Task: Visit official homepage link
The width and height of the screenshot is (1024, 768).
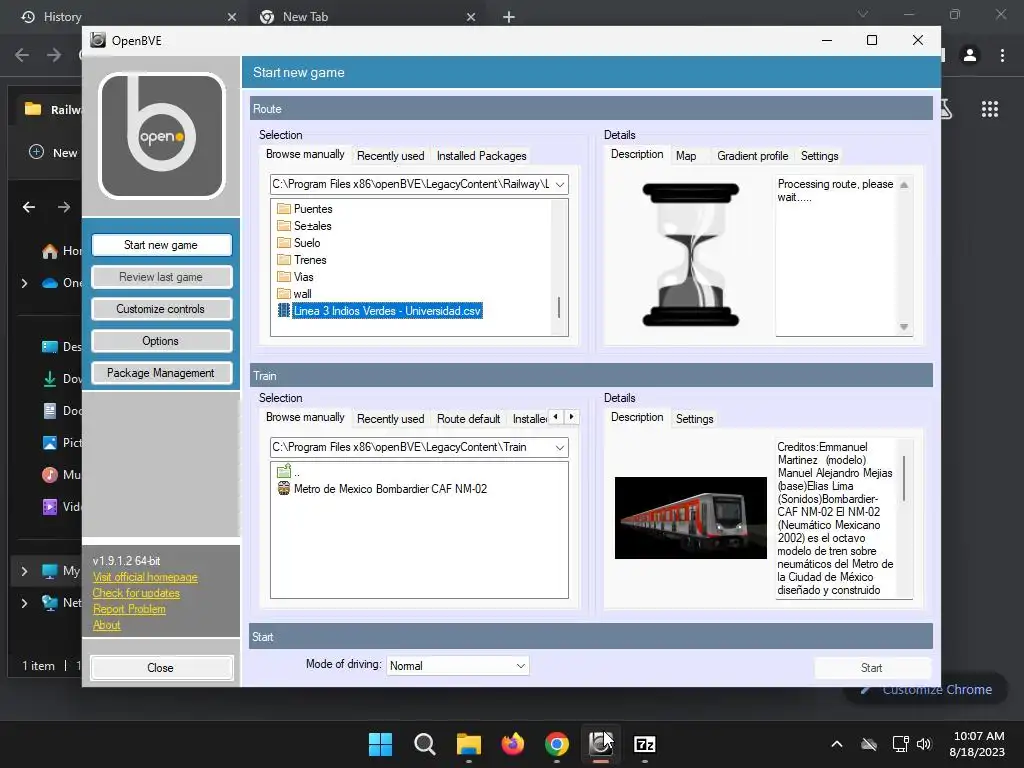Action: tap(145, 577)
